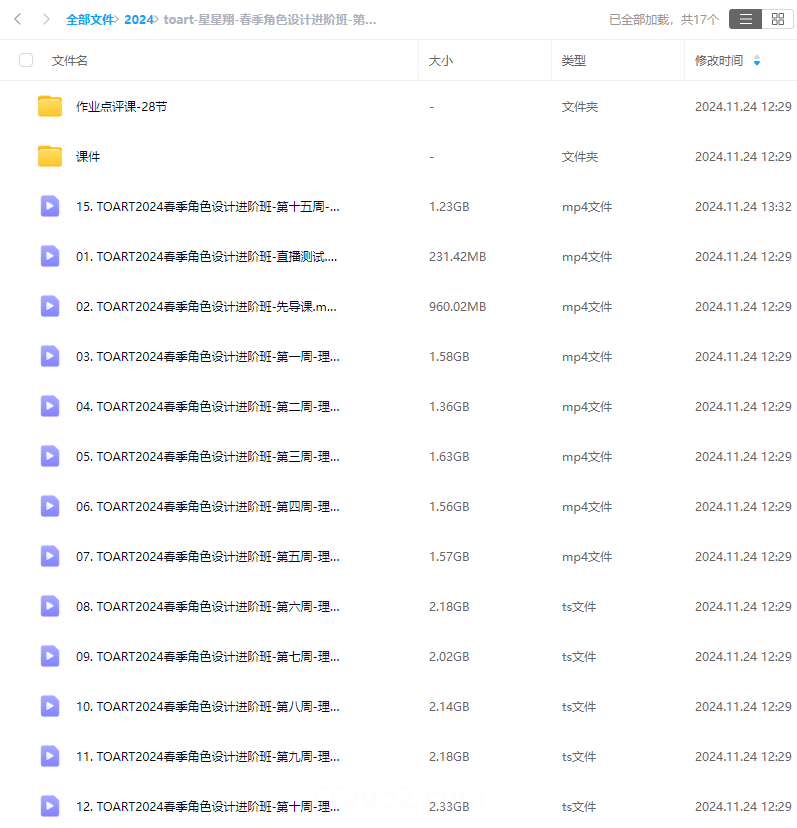This screenshot has width=797, height=828.
Task: Open the 作业点评课-28节 folder icon
Action: [50, 106]
